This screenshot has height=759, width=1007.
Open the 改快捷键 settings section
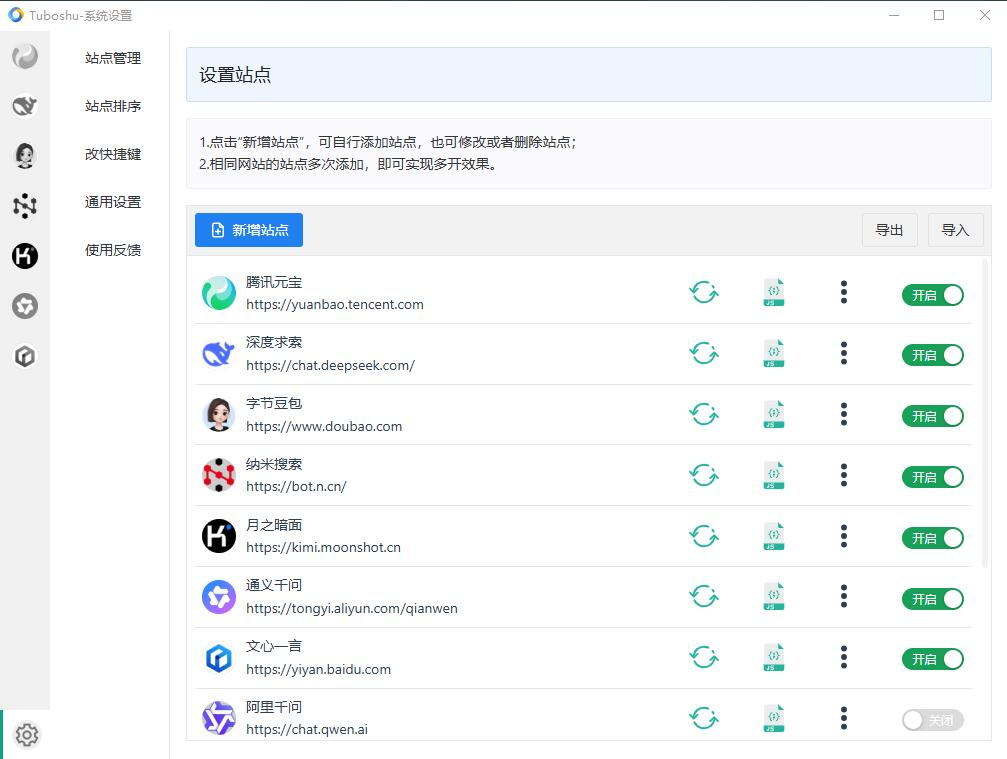click(113, 154)
